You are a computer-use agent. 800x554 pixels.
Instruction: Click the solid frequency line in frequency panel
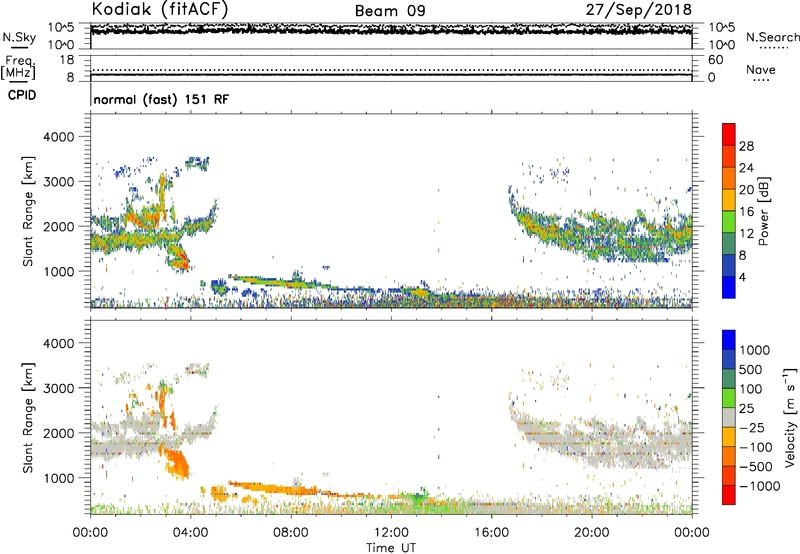(391, 75)
